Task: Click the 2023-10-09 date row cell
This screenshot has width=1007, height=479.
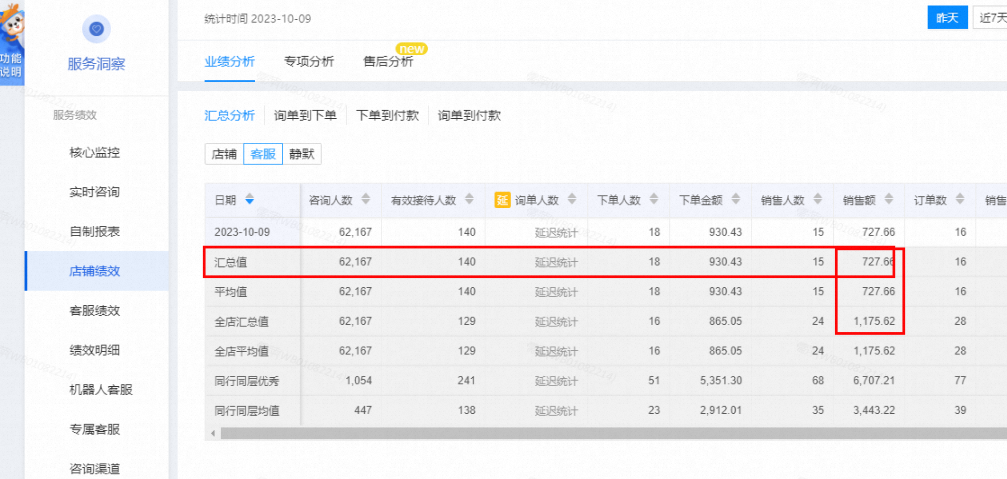Action: click(x=240, y=232)
